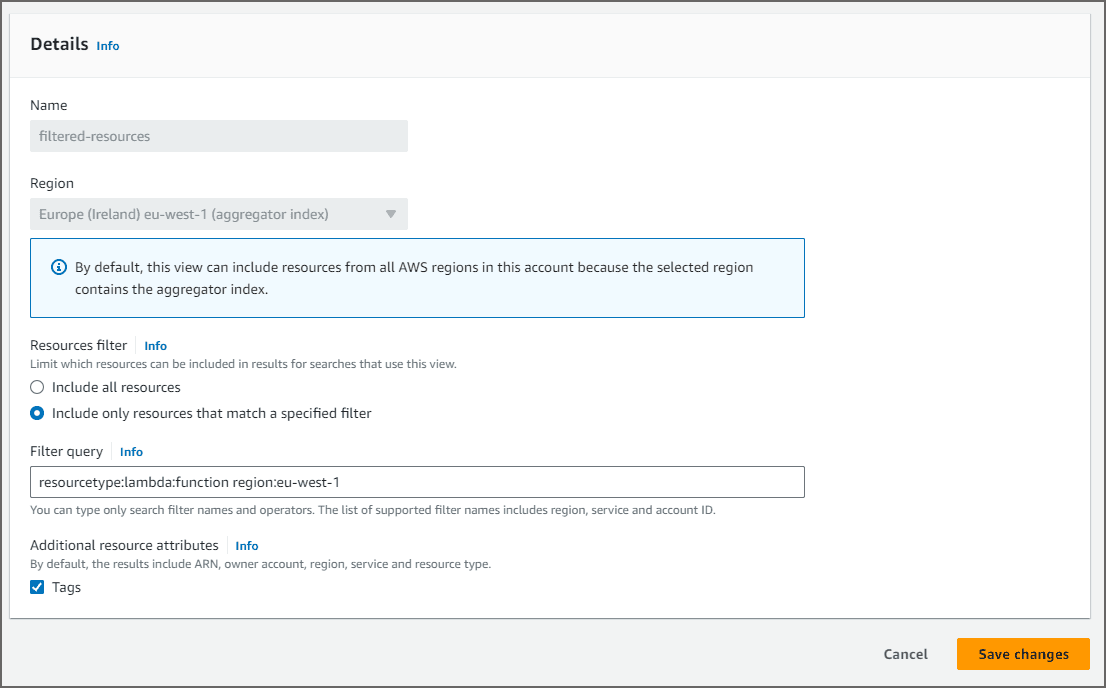Image resolution: width=1106 pixels, height=688 pixels.
Task: Click the filter query help text below the field
Action: point(372,510)
